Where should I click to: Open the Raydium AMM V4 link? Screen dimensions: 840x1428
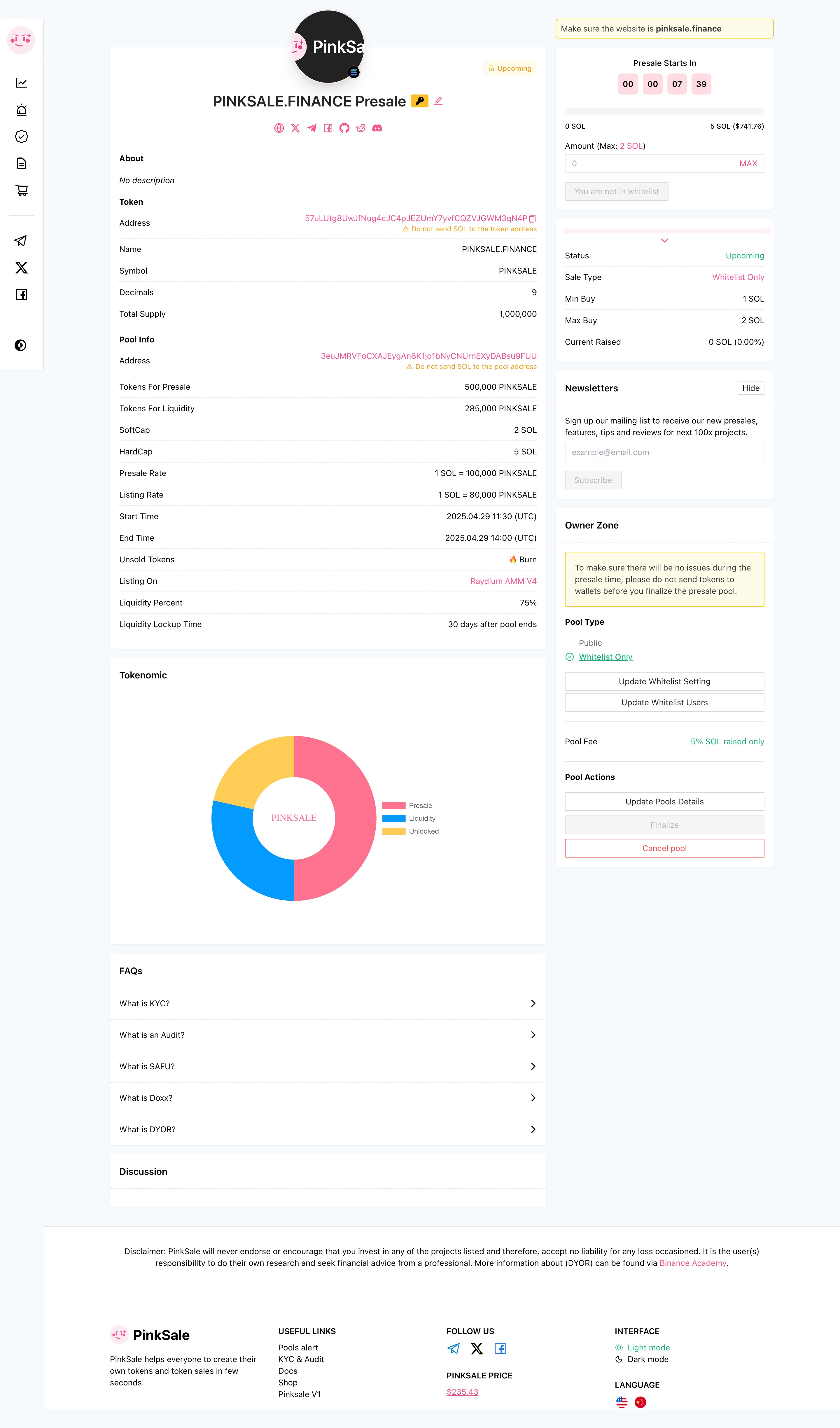pos(503,581)
